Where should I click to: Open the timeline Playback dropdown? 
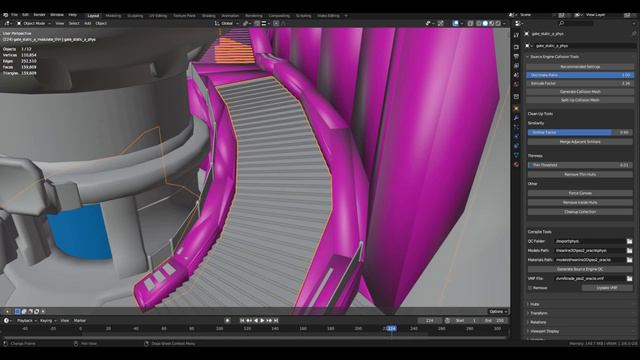pos(27,321)
